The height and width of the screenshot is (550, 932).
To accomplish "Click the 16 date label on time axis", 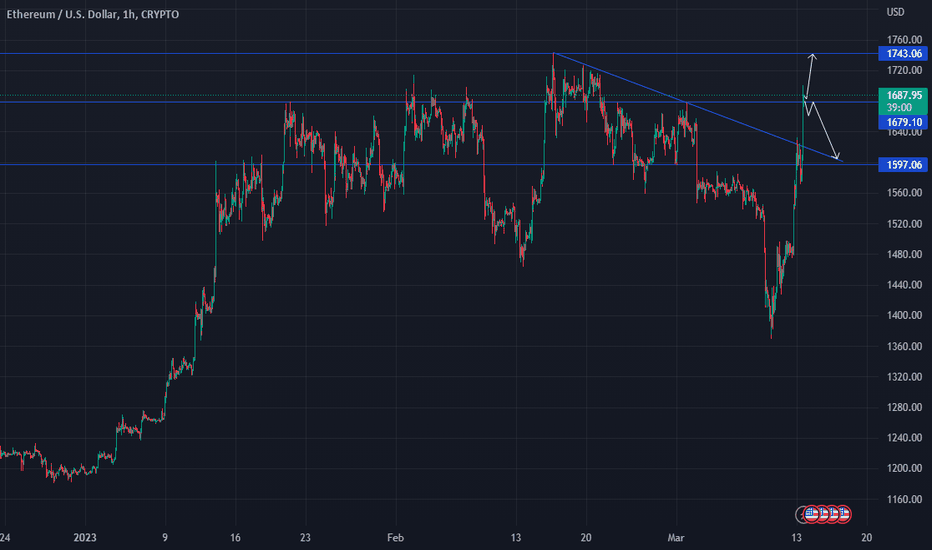I will [x=235, y=538].
